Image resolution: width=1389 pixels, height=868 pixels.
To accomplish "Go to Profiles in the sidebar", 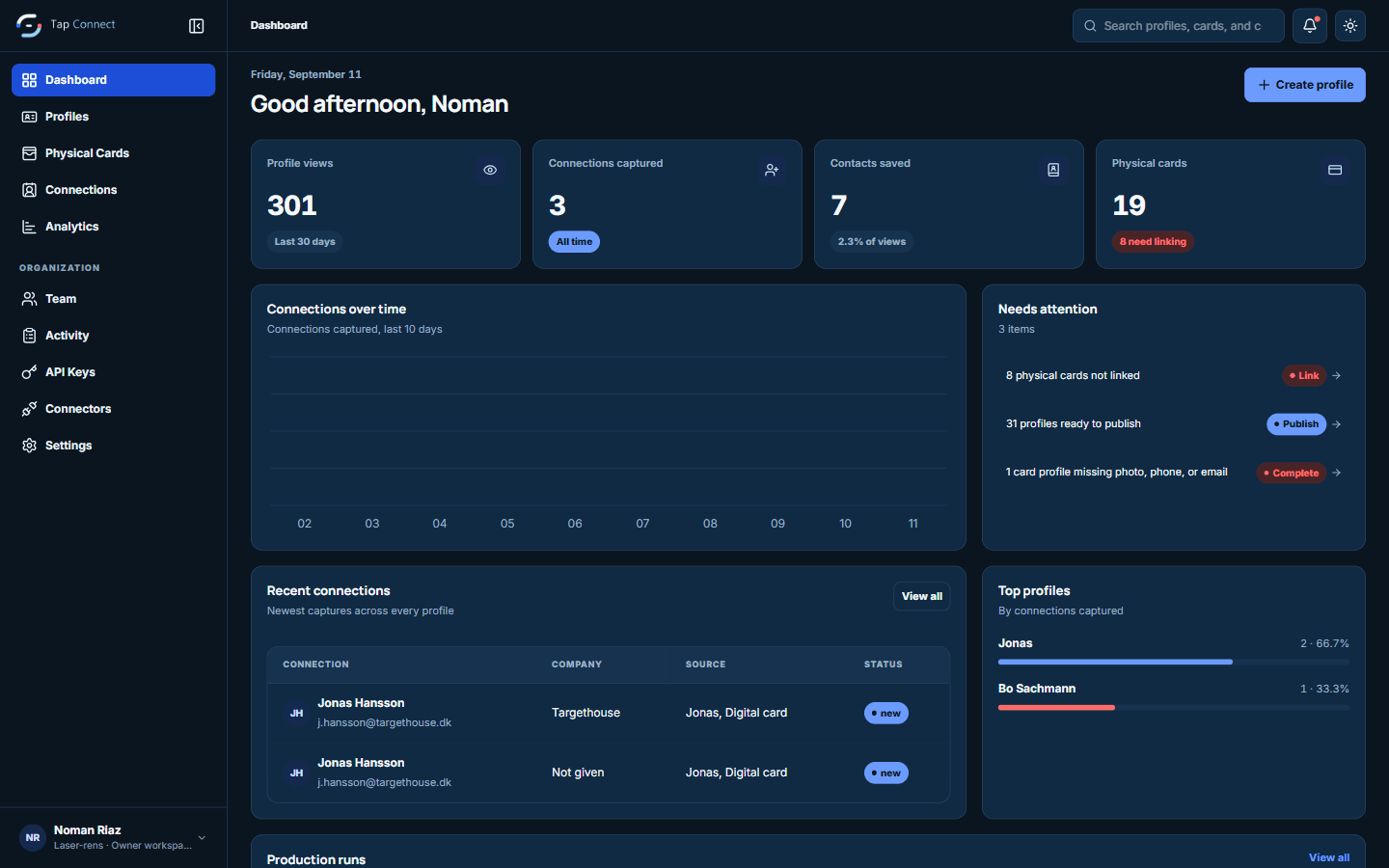I will 113,117.
